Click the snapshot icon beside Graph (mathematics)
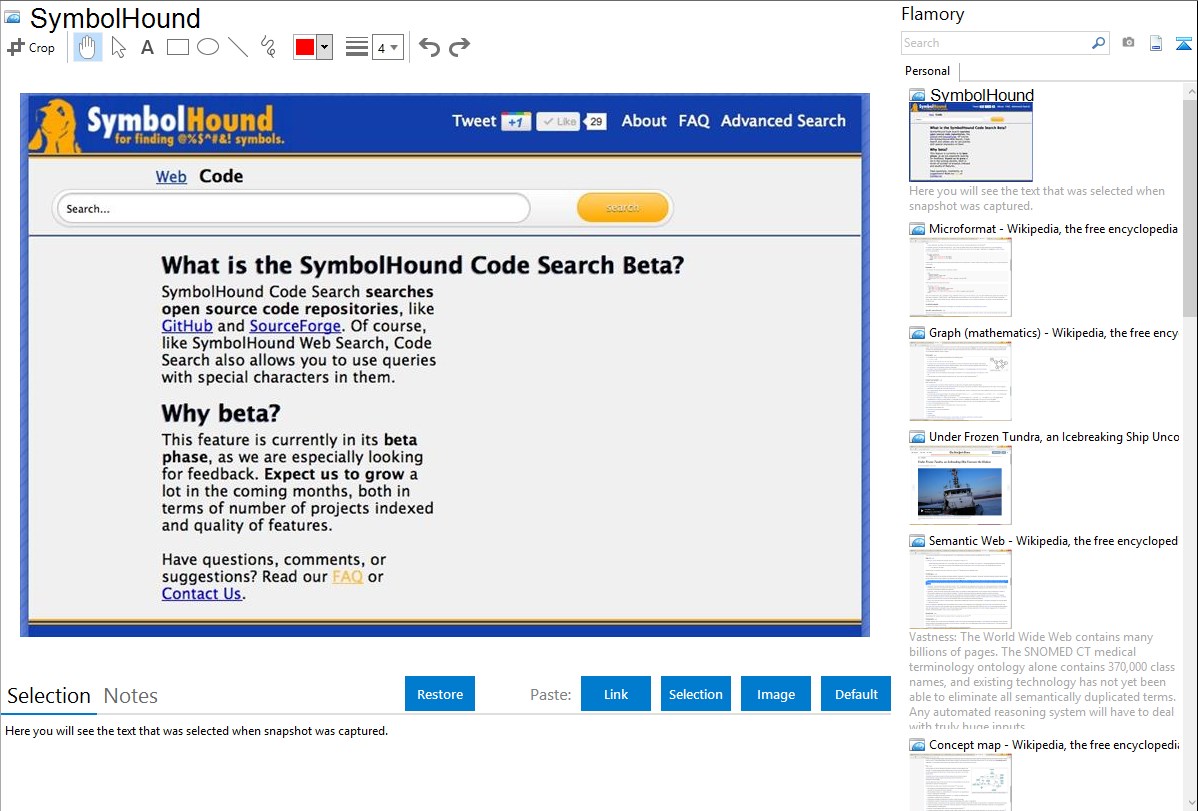 tap(918, 333)
